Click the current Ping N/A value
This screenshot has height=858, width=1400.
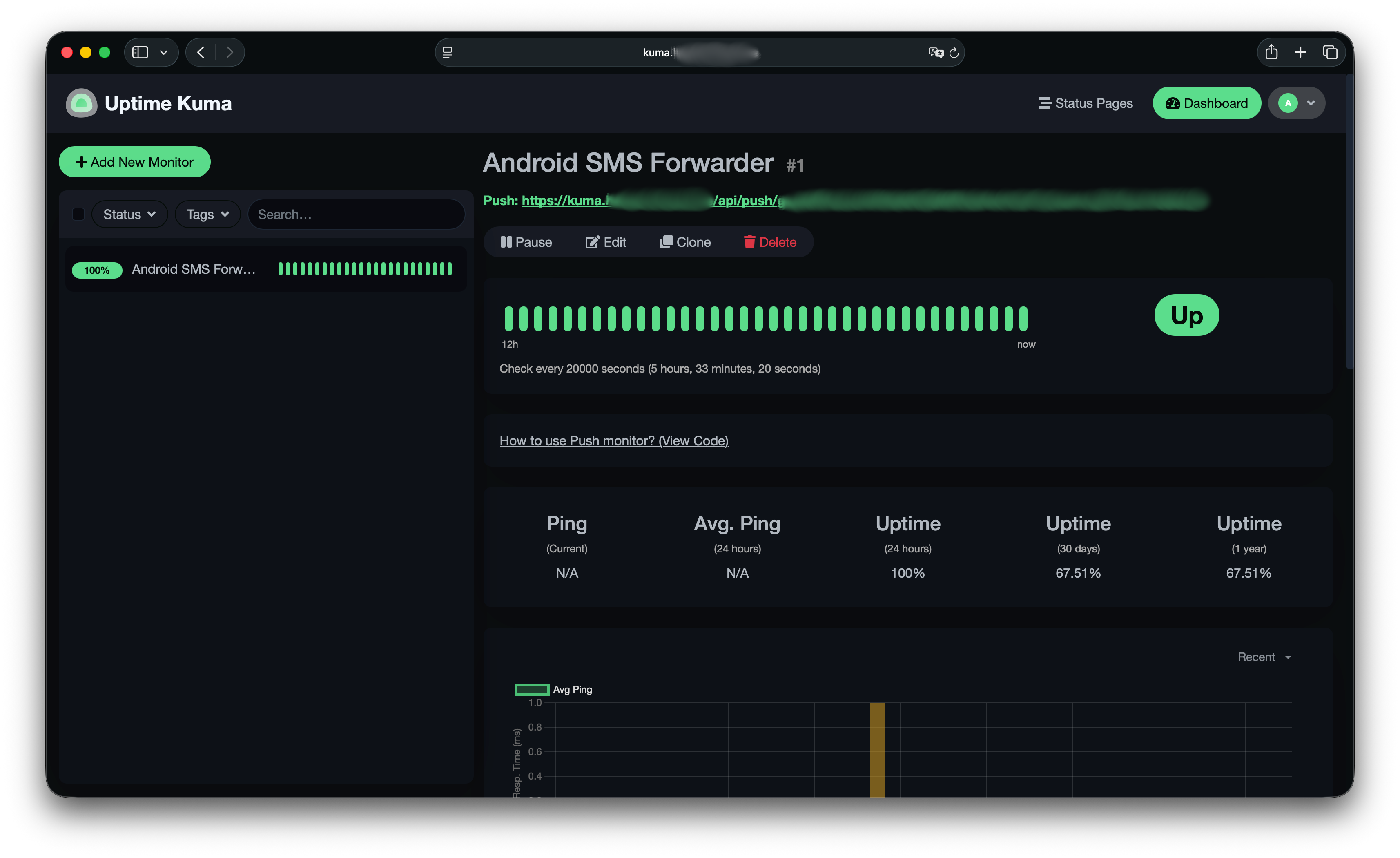(566, 573)
